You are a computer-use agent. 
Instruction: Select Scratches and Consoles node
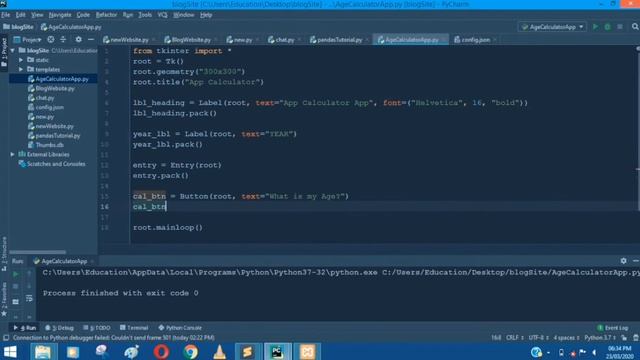pyautogui.click(x=56, y=164)
